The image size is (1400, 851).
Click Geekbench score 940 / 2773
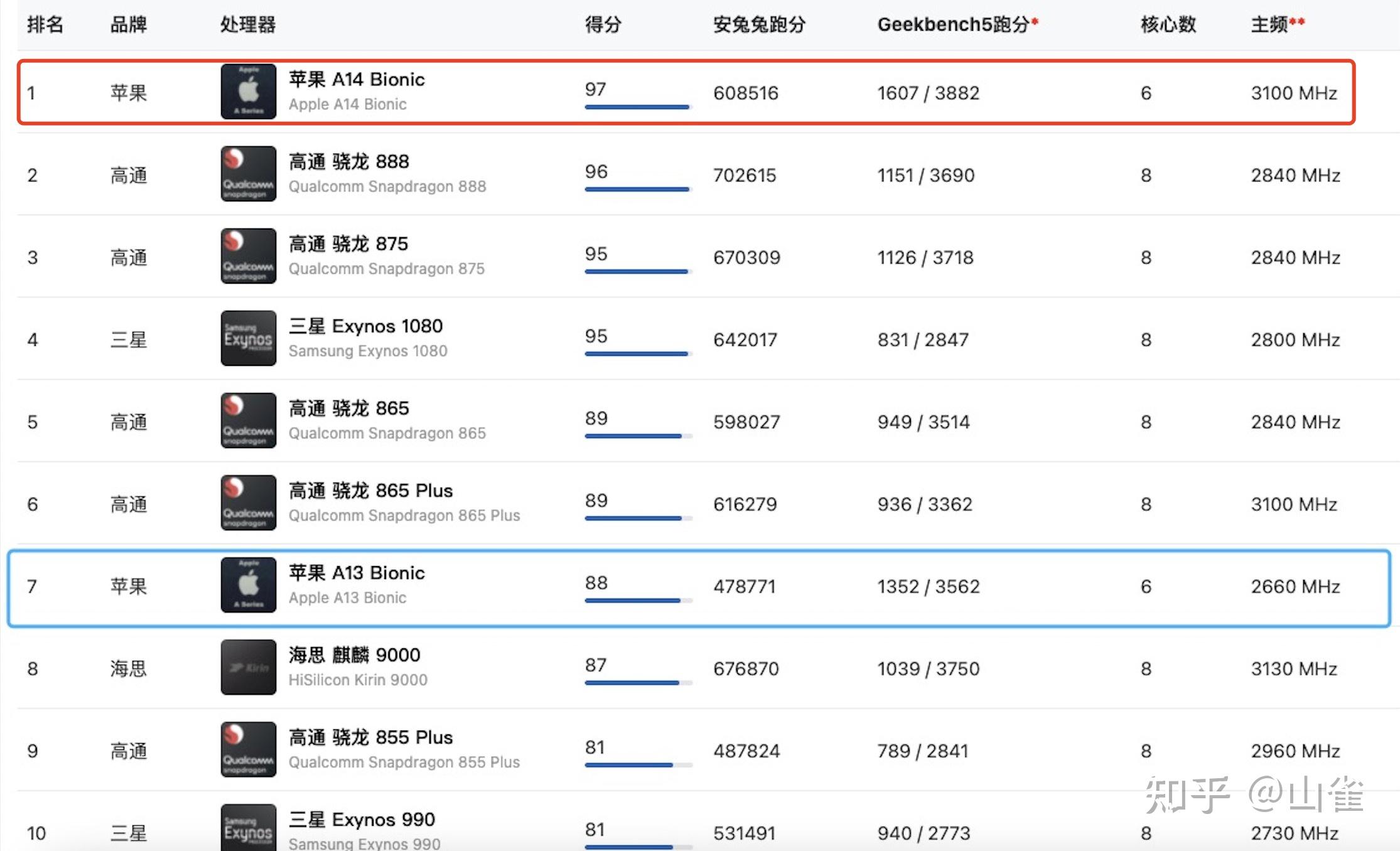pyautogui.click(x=924, y=833)
